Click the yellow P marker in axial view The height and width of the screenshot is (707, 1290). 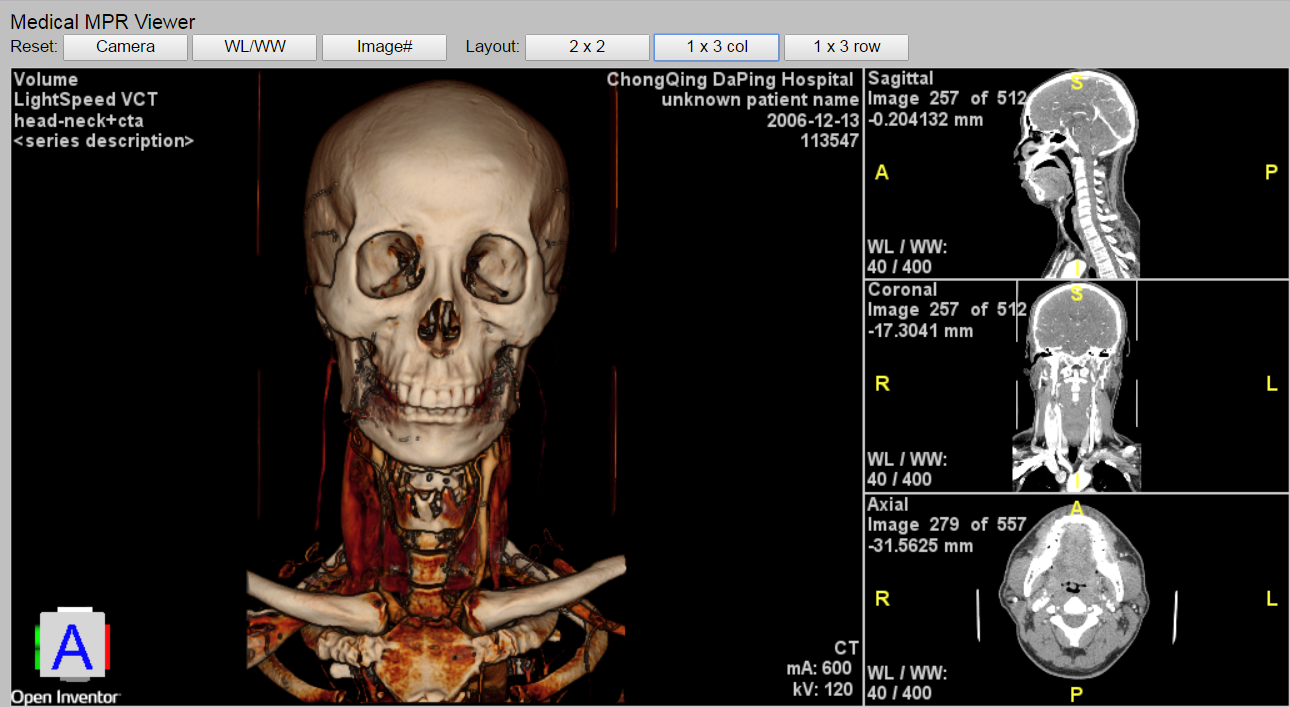pos(1077,695)
